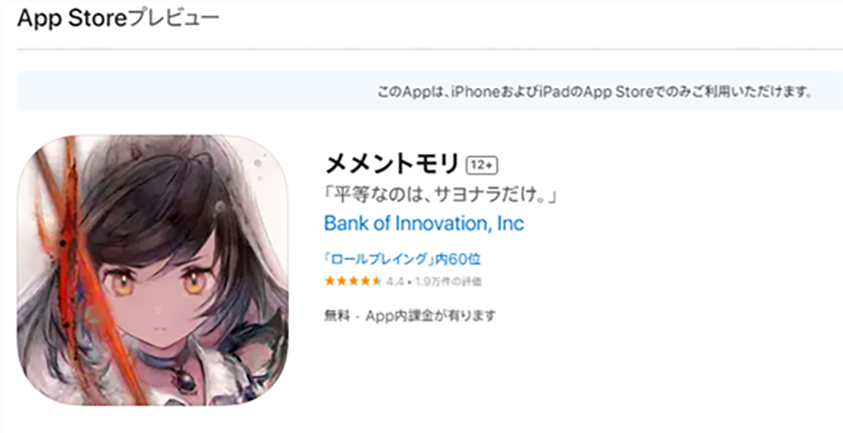Click the subtitle「平等なのは、サヨナラだけ。」
The image size is (843, 433).
pyautogui.click(x=441, y=195)
